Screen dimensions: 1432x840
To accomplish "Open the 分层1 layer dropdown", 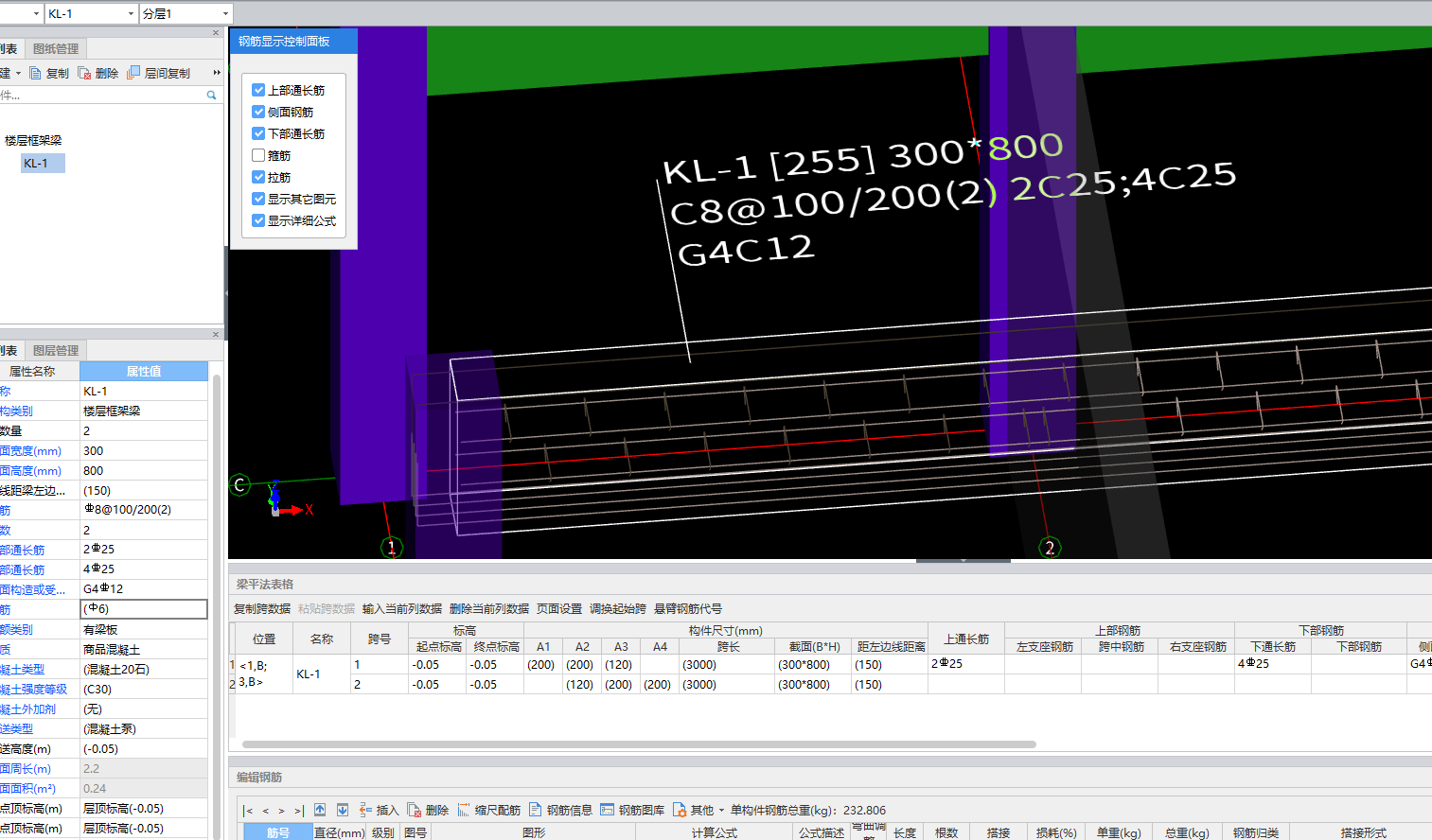I will [225, 13].
